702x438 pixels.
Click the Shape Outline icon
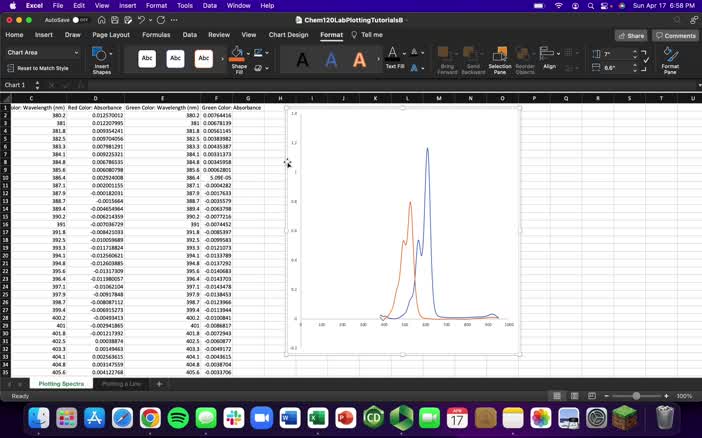pyautogui.click(x=258, y=53)
